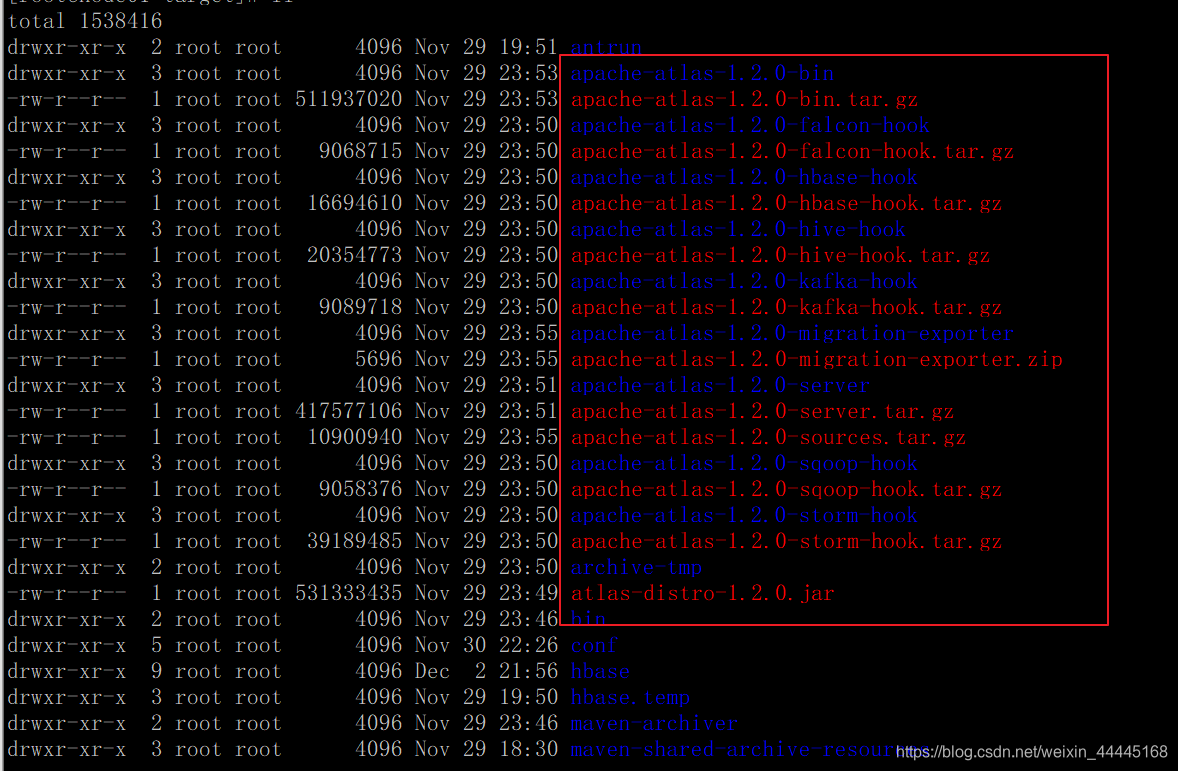Screen dimensions: 1178x771
Task: Select atlas-distro-1.2.0.jar file name
Action: pyautogui.click(x=702, y=594)
